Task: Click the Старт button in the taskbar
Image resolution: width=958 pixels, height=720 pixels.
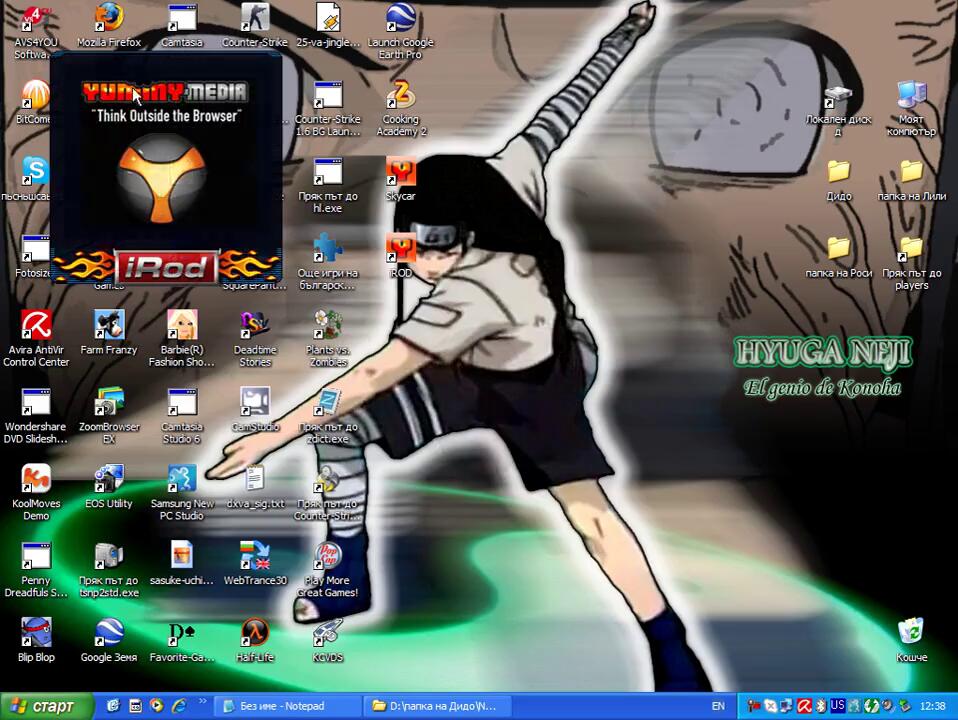Action: [46, 706]
